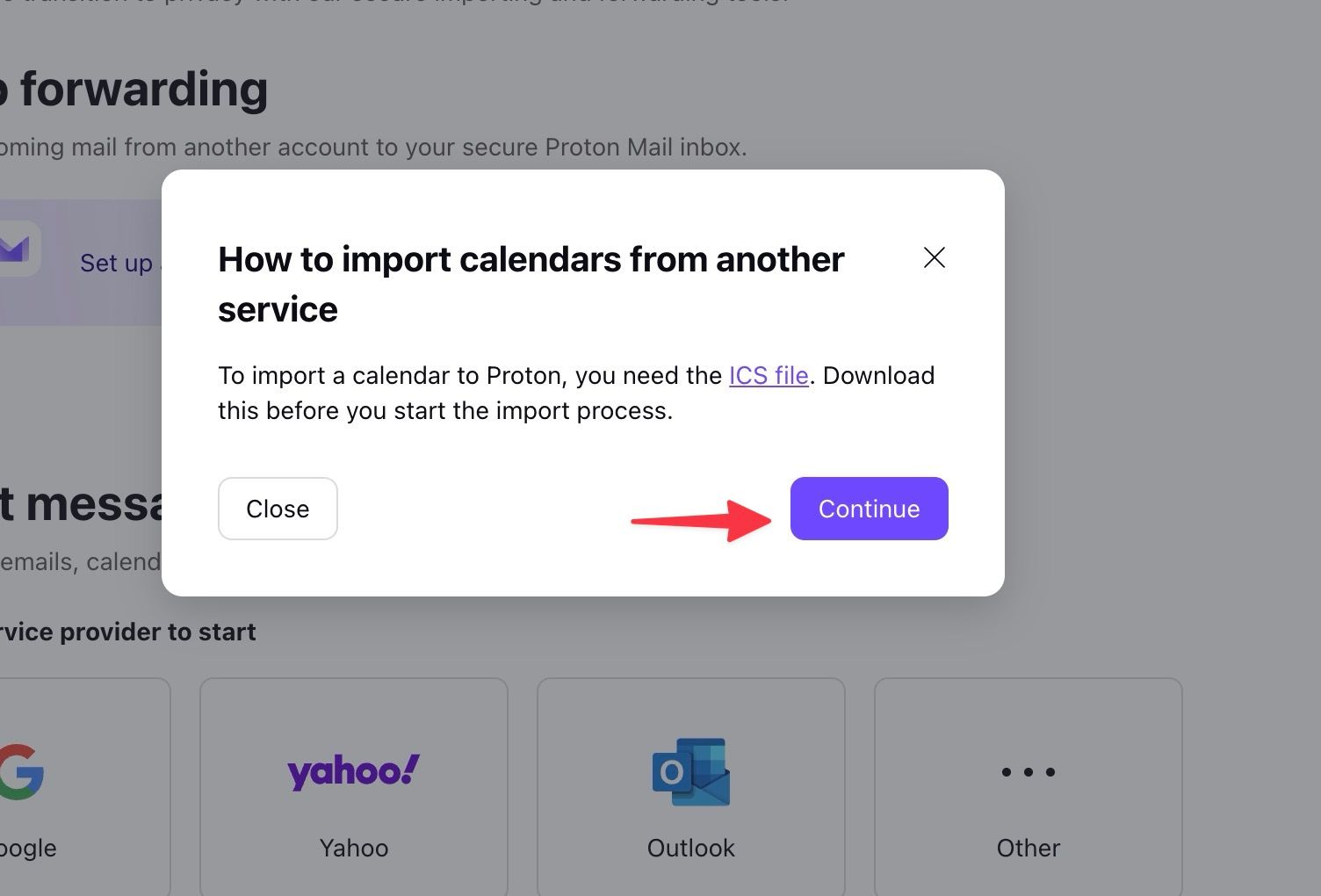The width and height of the screenshot is (1321, 896).
Task: Click the 'service provider to start' text
Action: pos(128,632)
